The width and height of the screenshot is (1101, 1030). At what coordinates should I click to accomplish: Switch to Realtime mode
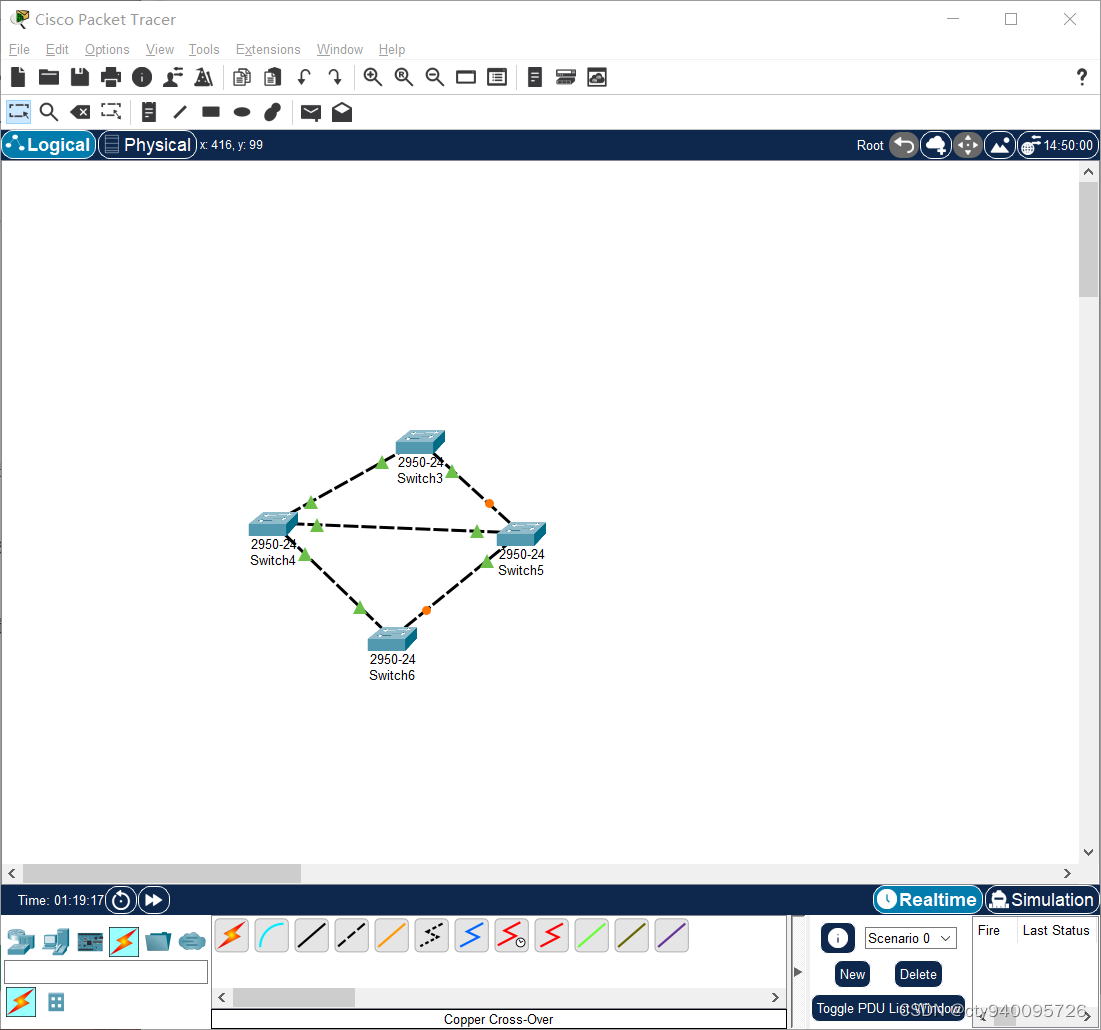click(x=928, y=899)
